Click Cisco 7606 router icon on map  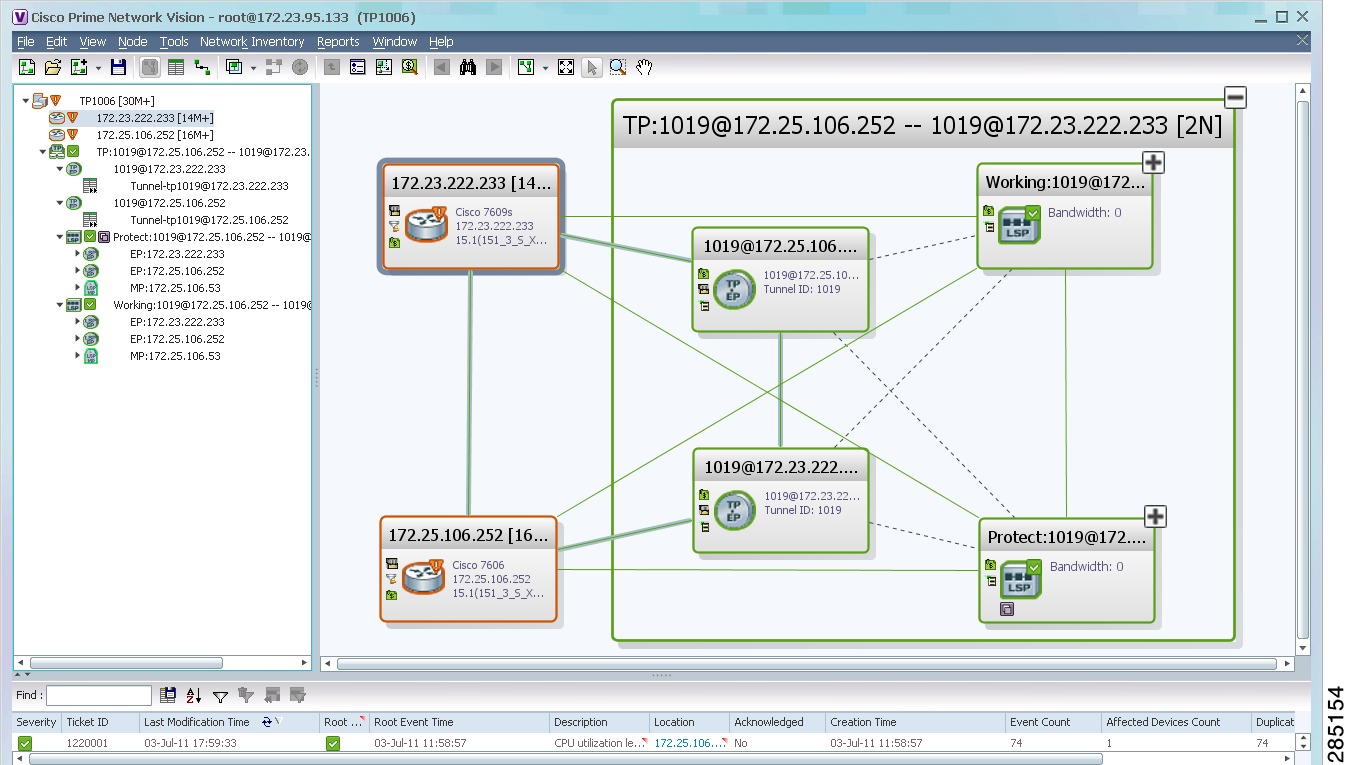424,577
